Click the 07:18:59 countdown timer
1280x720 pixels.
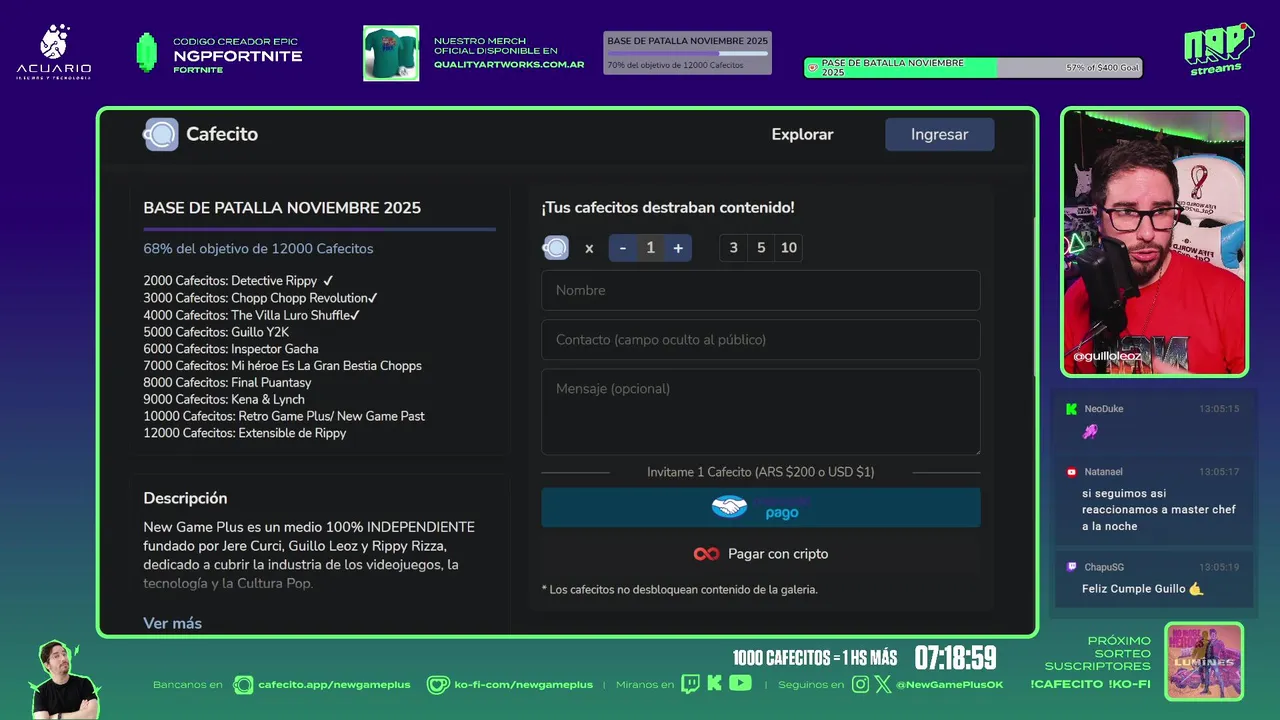[955, 657]
